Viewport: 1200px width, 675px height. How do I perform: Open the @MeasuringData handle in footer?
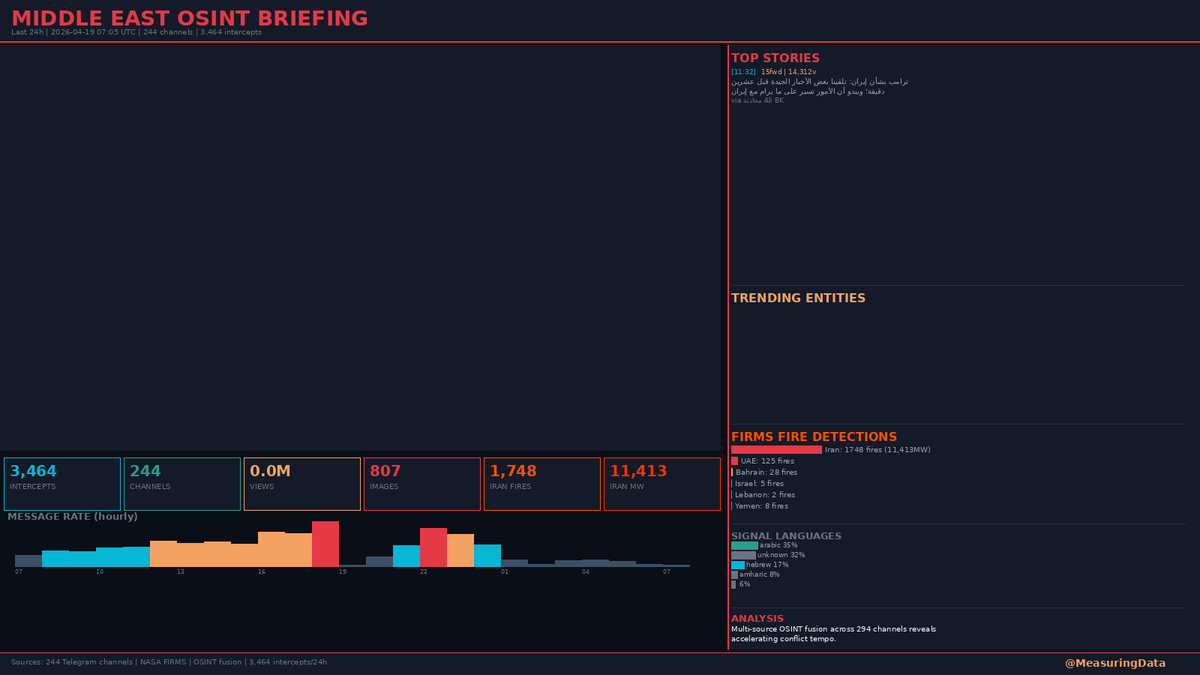1115,663
